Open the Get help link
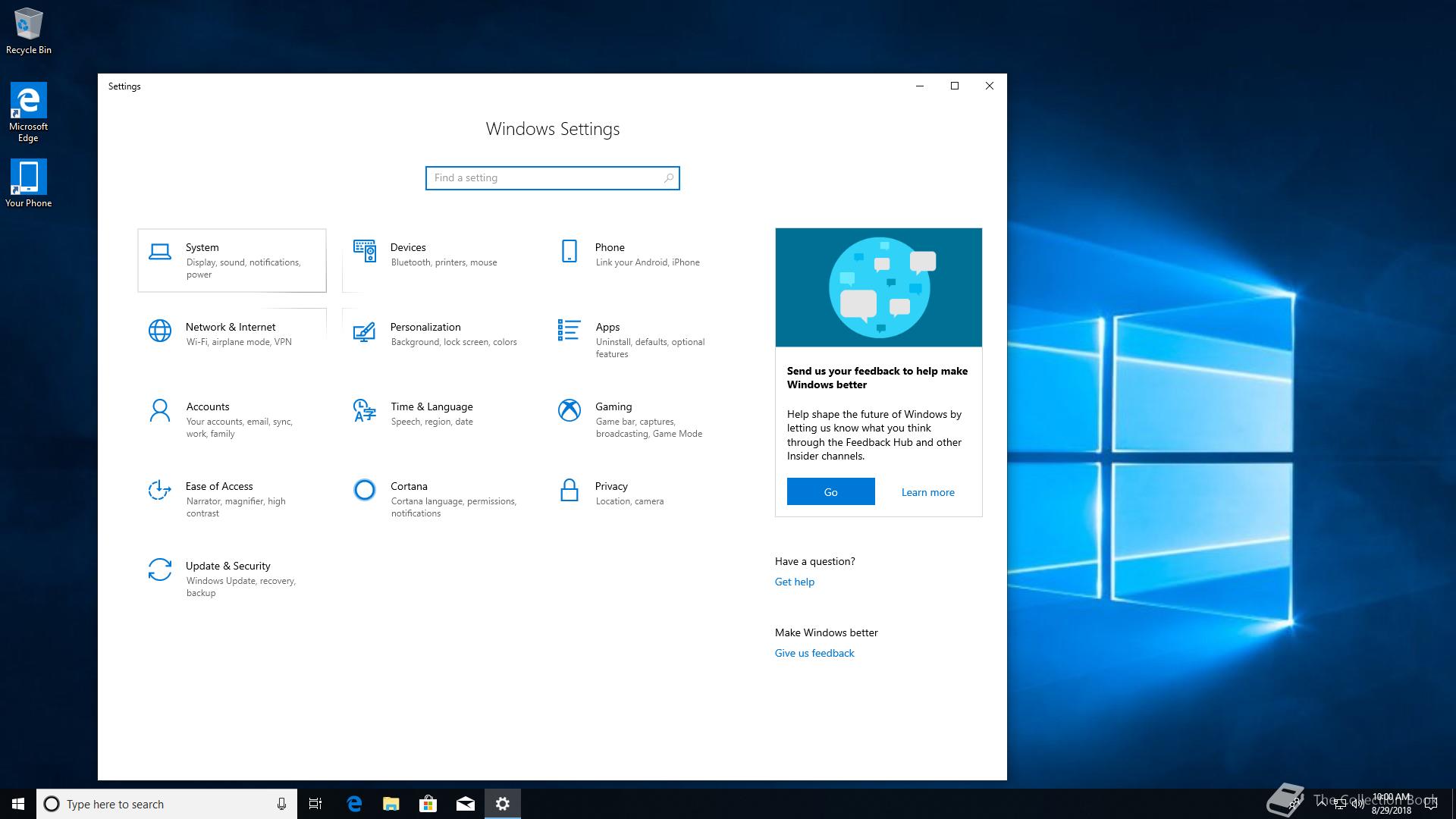 coord(795,582)
